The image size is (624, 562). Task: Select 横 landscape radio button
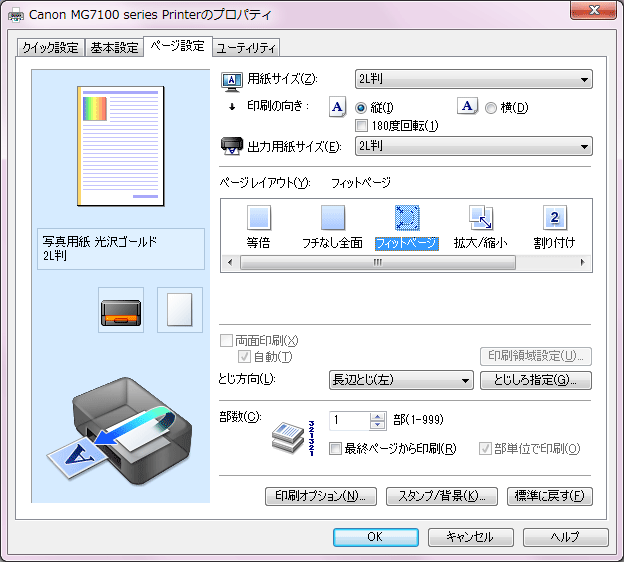click(x=491, y=107)
